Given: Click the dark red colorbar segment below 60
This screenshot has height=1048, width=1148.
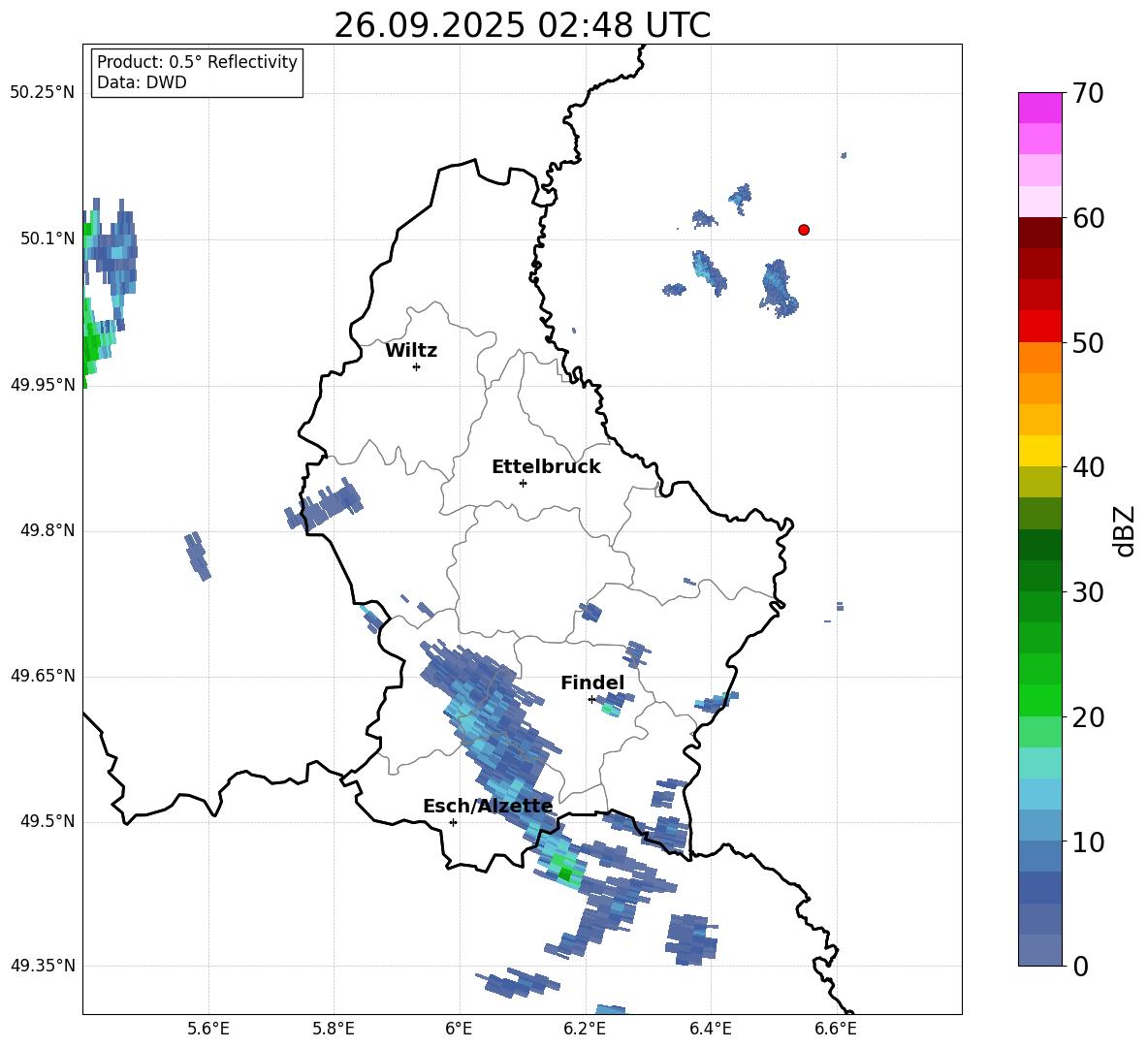Looking at the screenshot, I should tap(1039, 233).
